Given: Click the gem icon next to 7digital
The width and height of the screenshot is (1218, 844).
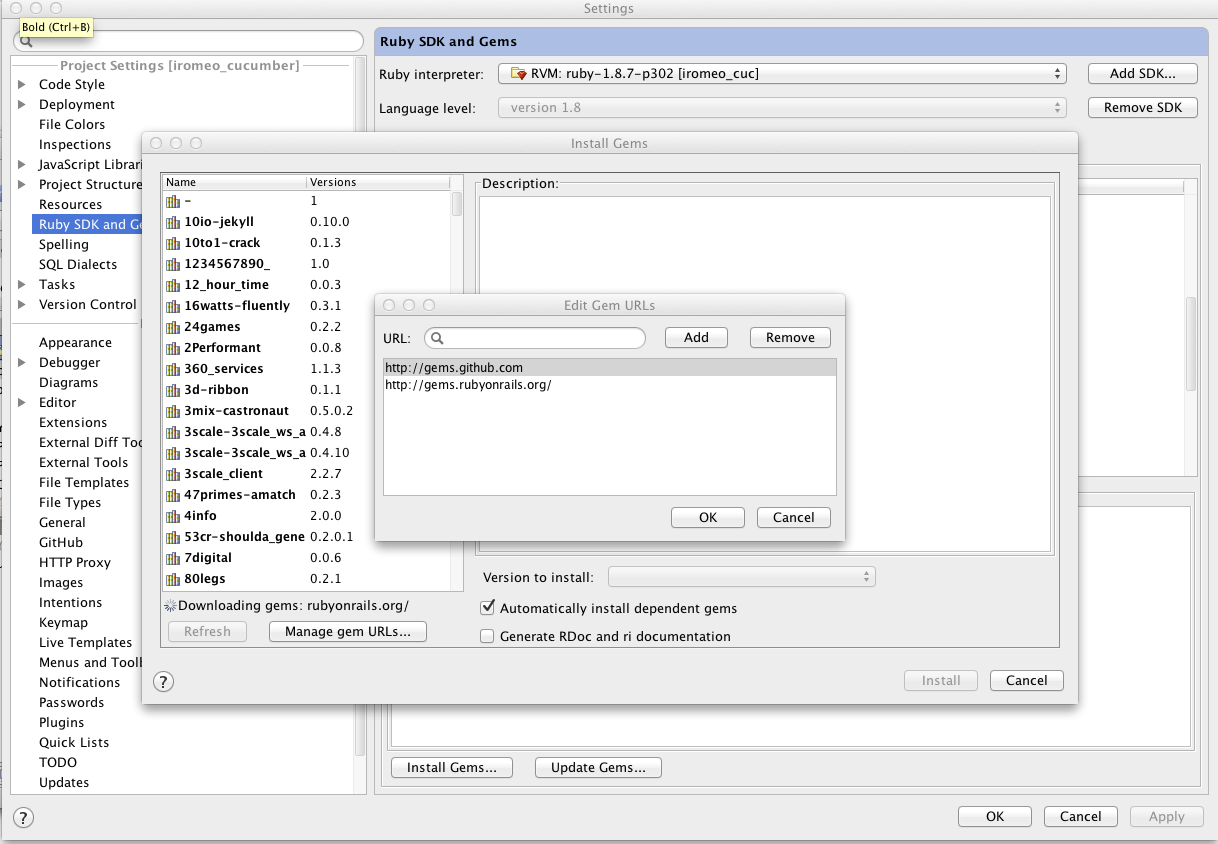Looking at the screenshot, I should (173, 558).
